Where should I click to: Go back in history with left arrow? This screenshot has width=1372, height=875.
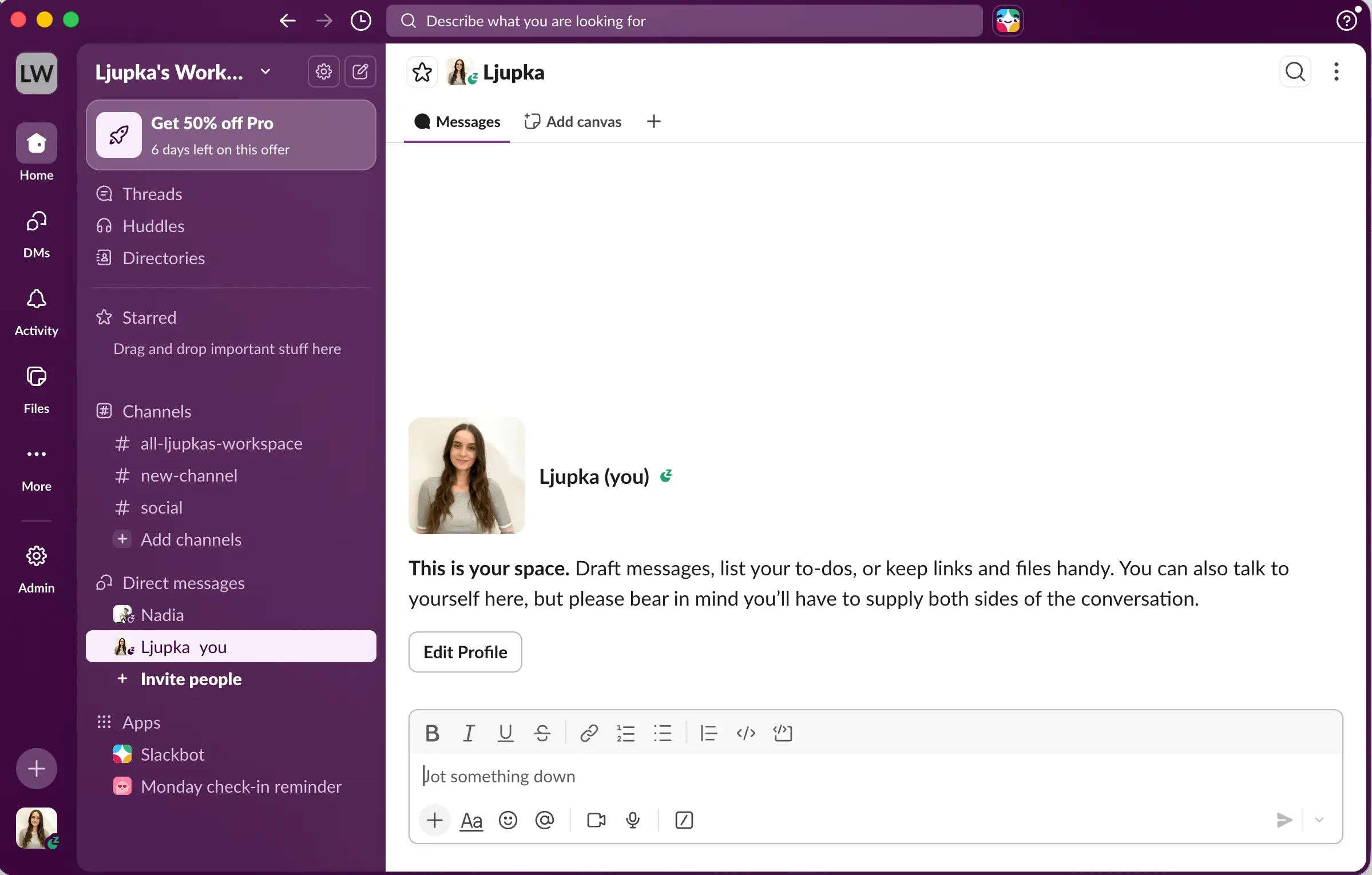point(288,21)
